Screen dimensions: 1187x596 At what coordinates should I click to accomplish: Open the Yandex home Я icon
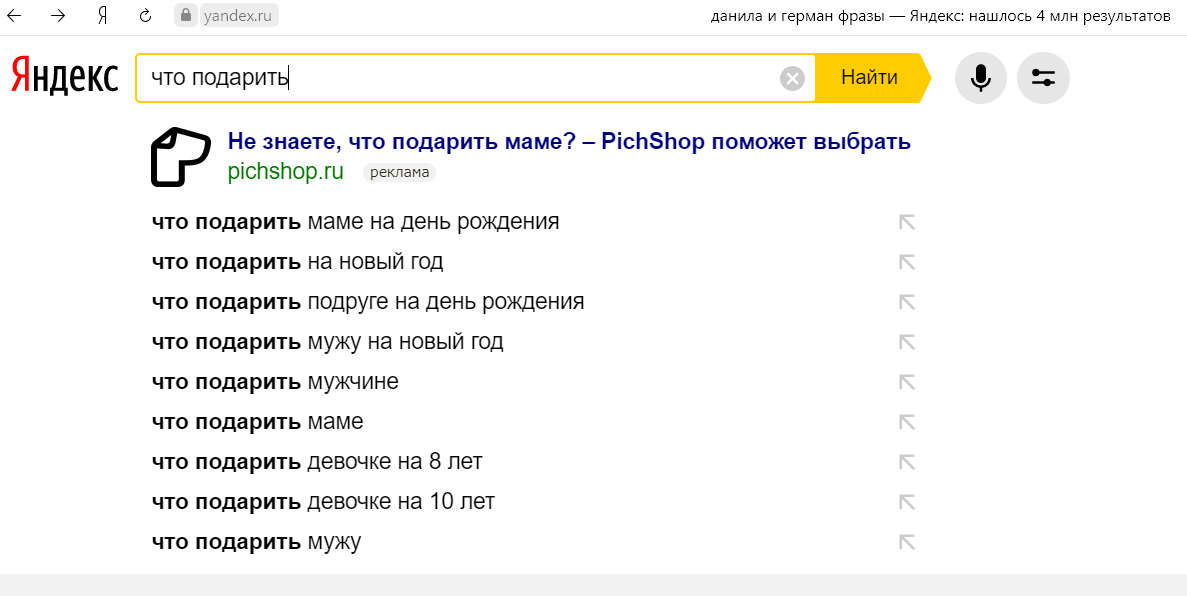point(103,16)
